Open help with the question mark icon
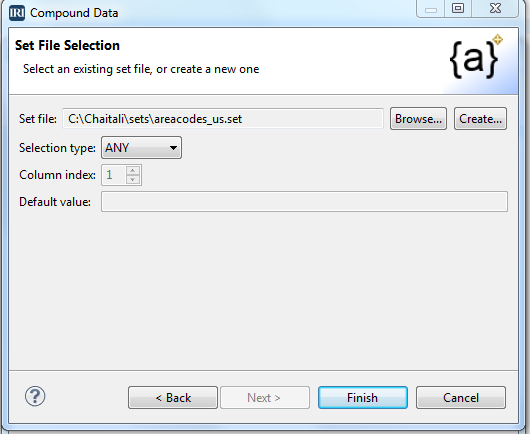Screen dimensions: 530x434 35,396
